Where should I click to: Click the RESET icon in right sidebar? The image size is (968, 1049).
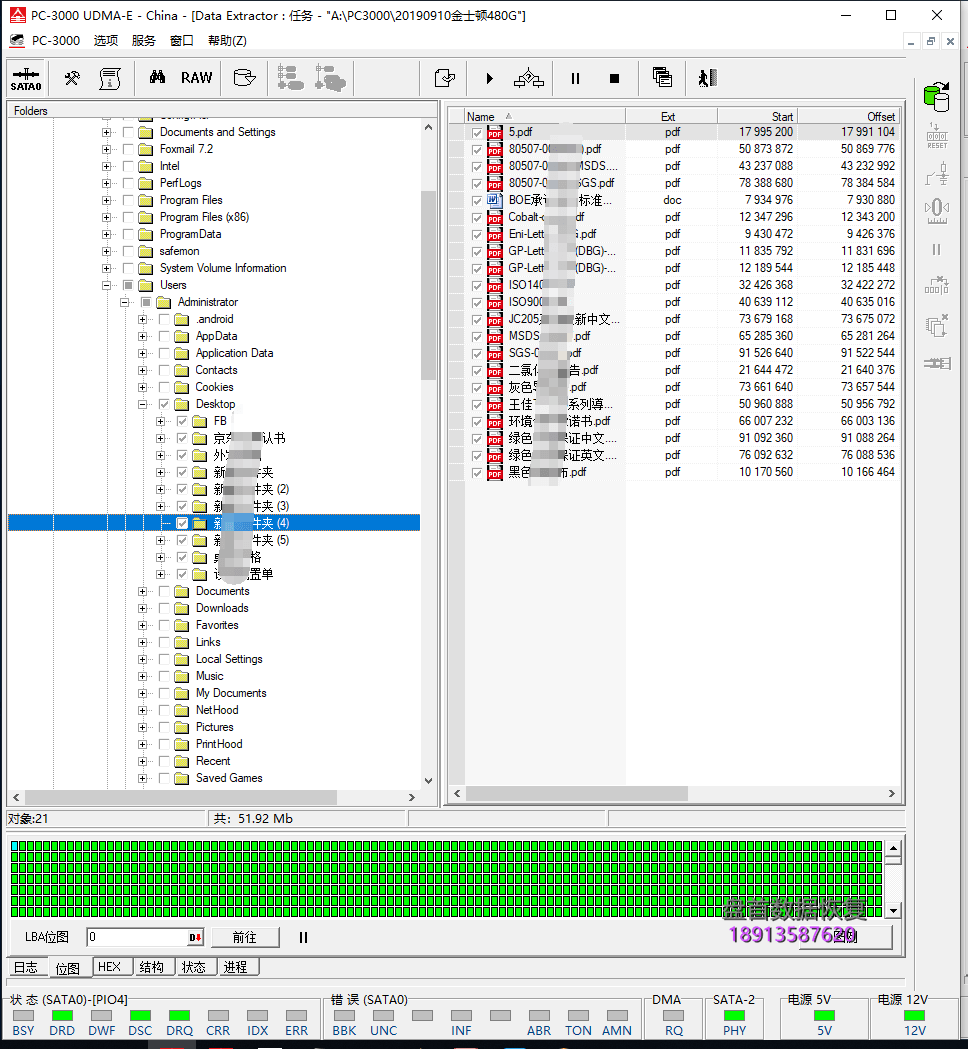click(937, 136)
